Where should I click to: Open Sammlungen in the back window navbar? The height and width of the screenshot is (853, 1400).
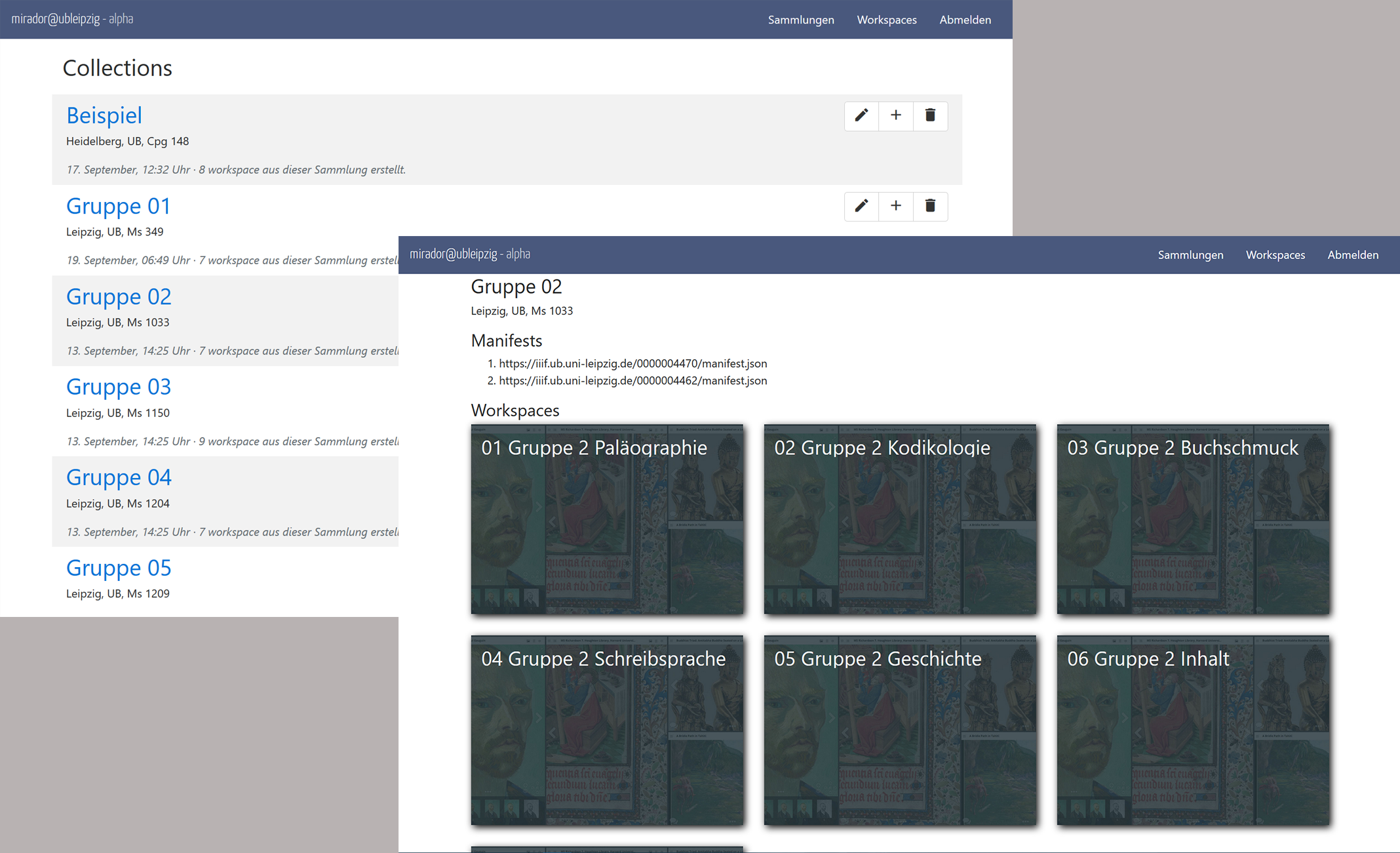(800, 20)
